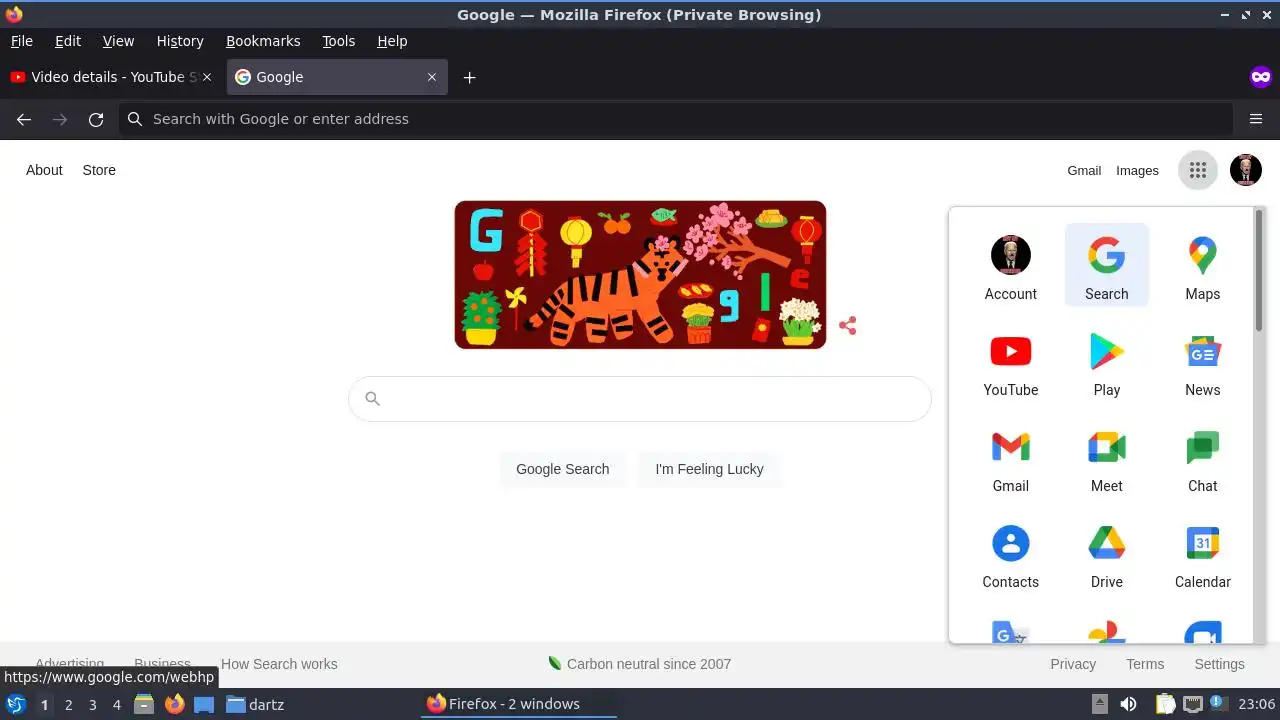
Task: Open the File menu
Action: click(x=21, y=41)
